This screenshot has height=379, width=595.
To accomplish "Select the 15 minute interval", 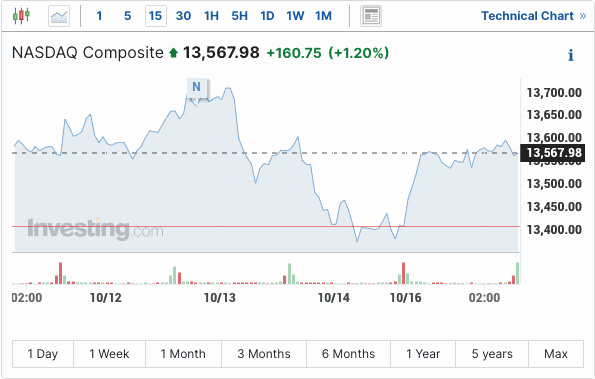I will (x=156, y=16).
